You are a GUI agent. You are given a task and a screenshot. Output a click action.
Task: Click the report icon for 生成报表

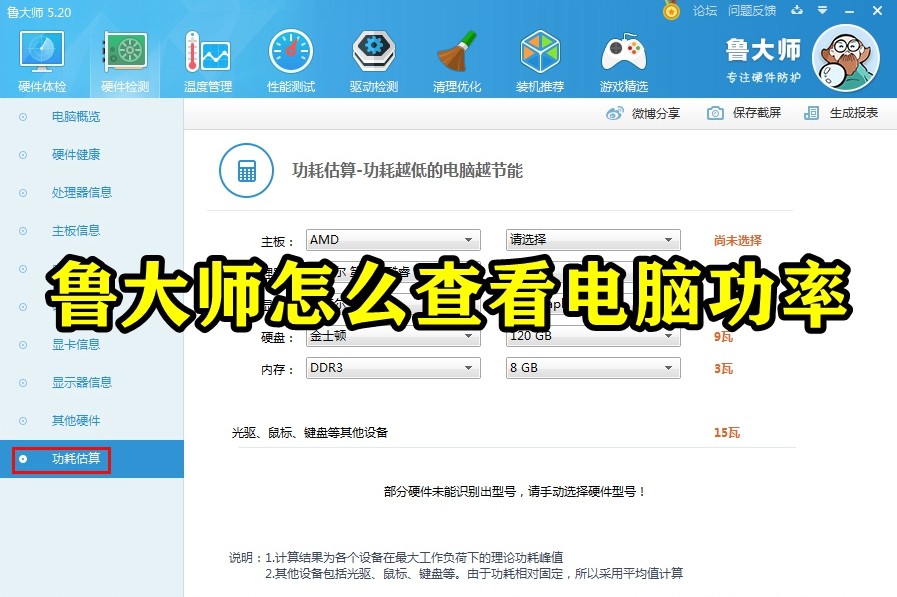[x=811, y=113]
